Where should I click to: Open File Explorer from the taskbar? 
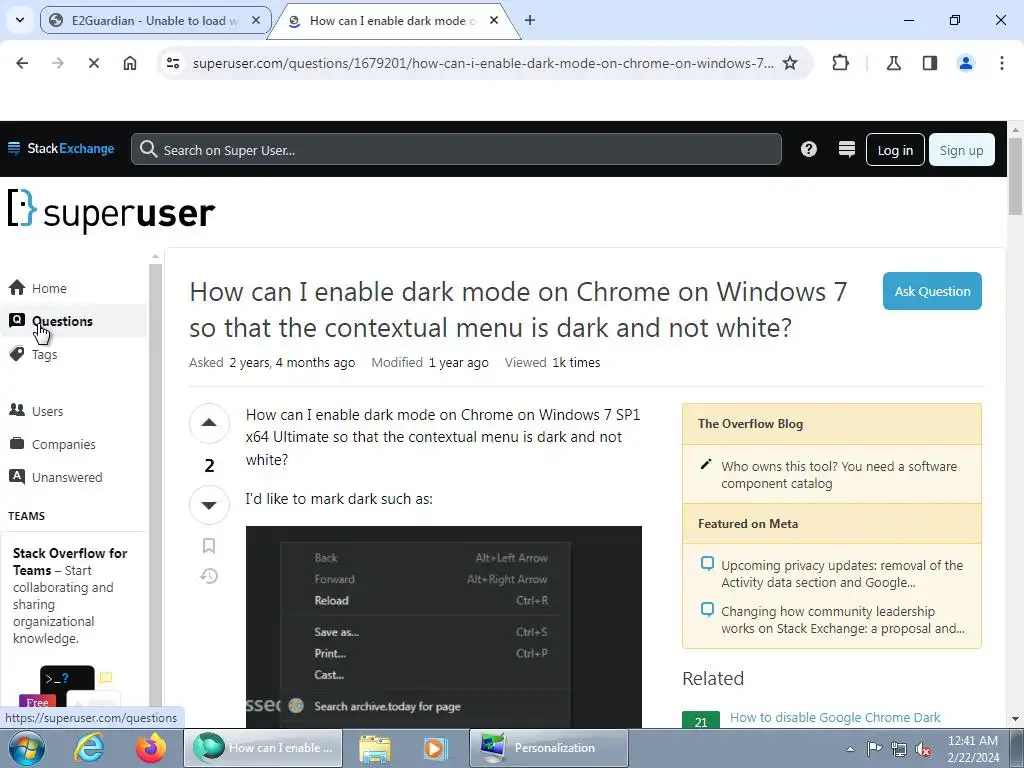click(x=375, y=748)
